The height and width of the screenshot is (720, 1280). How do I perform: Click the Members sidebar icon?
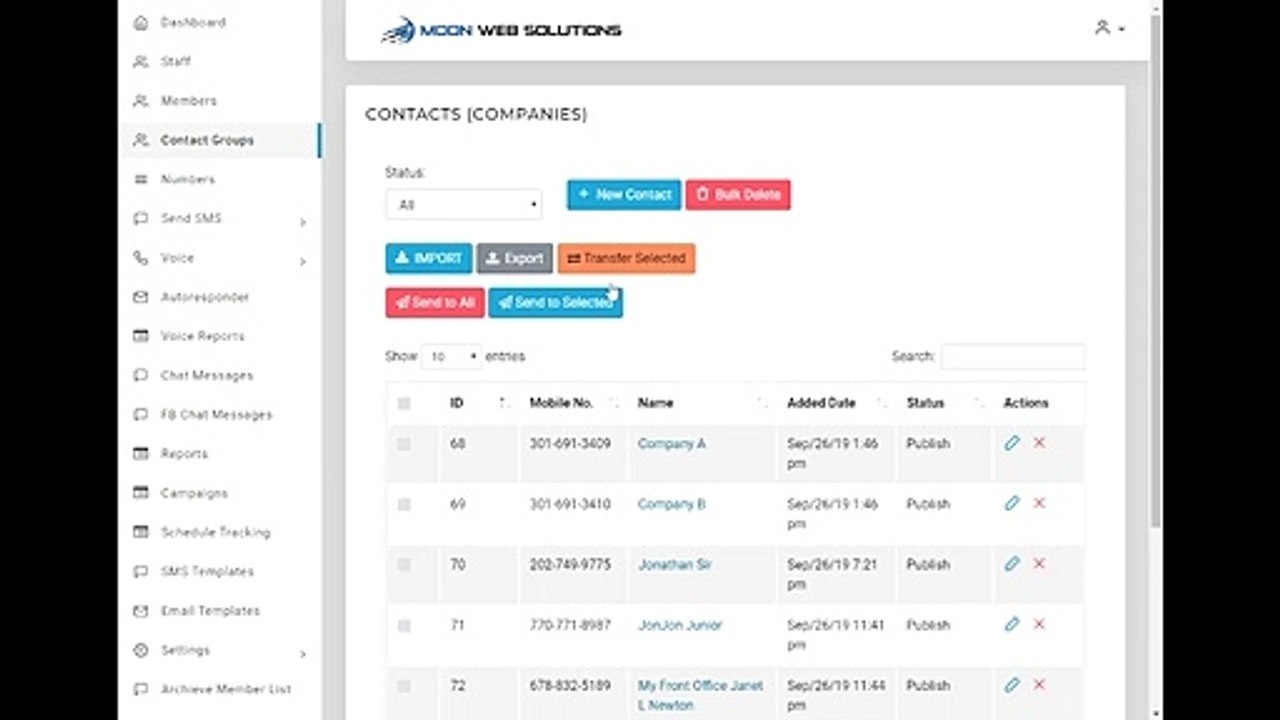click(x=141, y=101)
